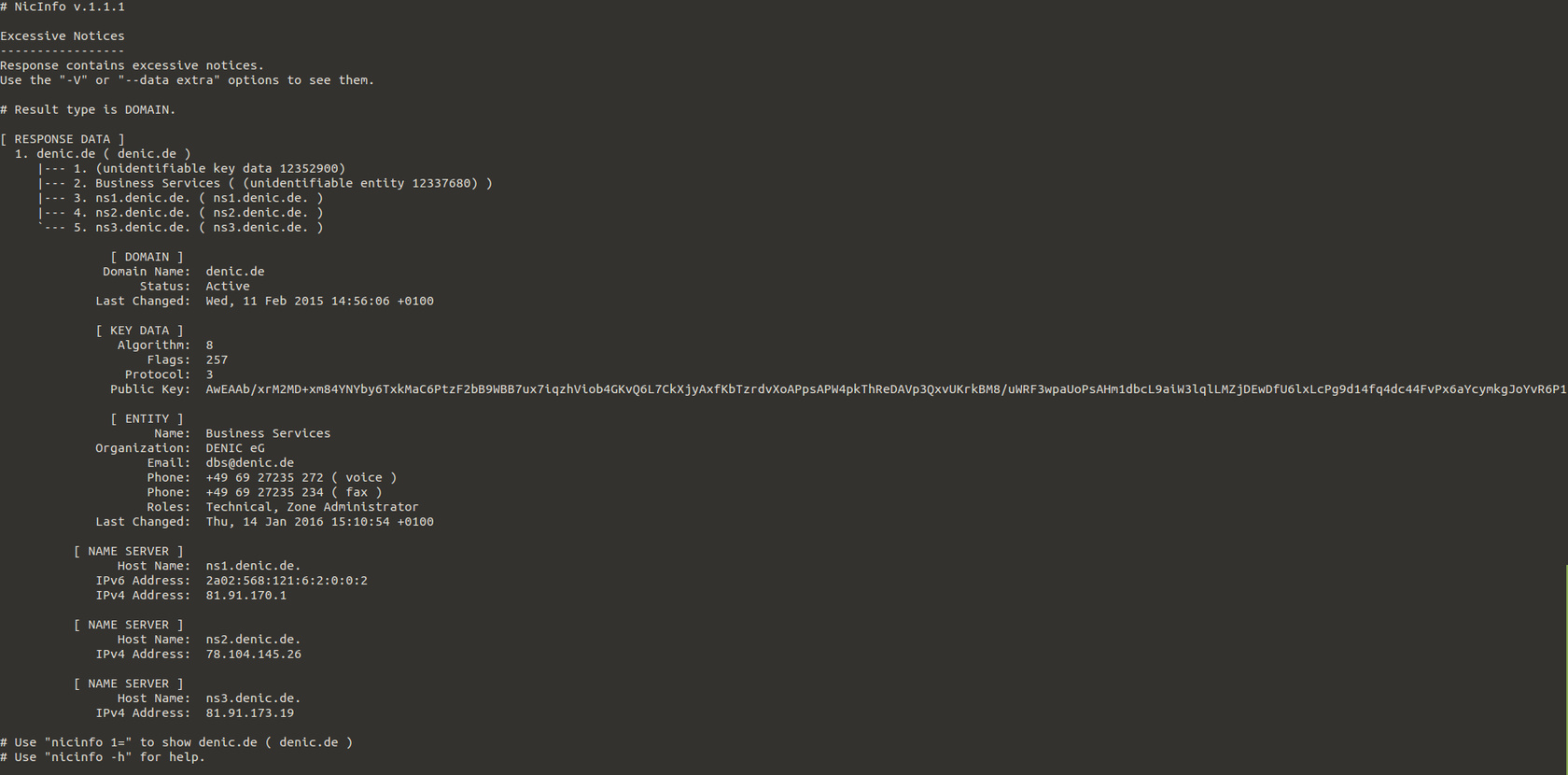Click the email dbs@denic.de
The width and height of the screenshot is (1568, 775).
[x=250, y=463]
